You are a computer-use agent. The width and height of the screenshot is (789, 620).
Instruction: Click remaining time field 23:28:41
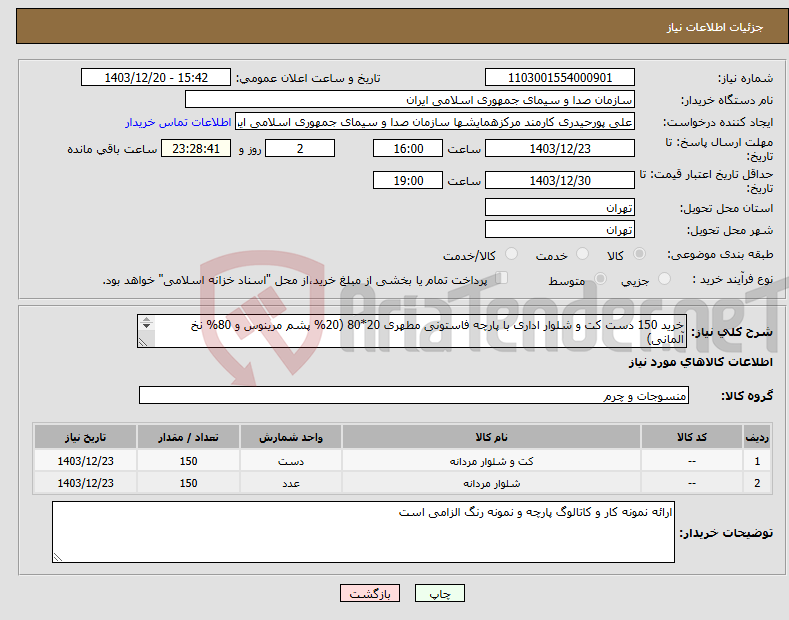click(x=196, y=148)
